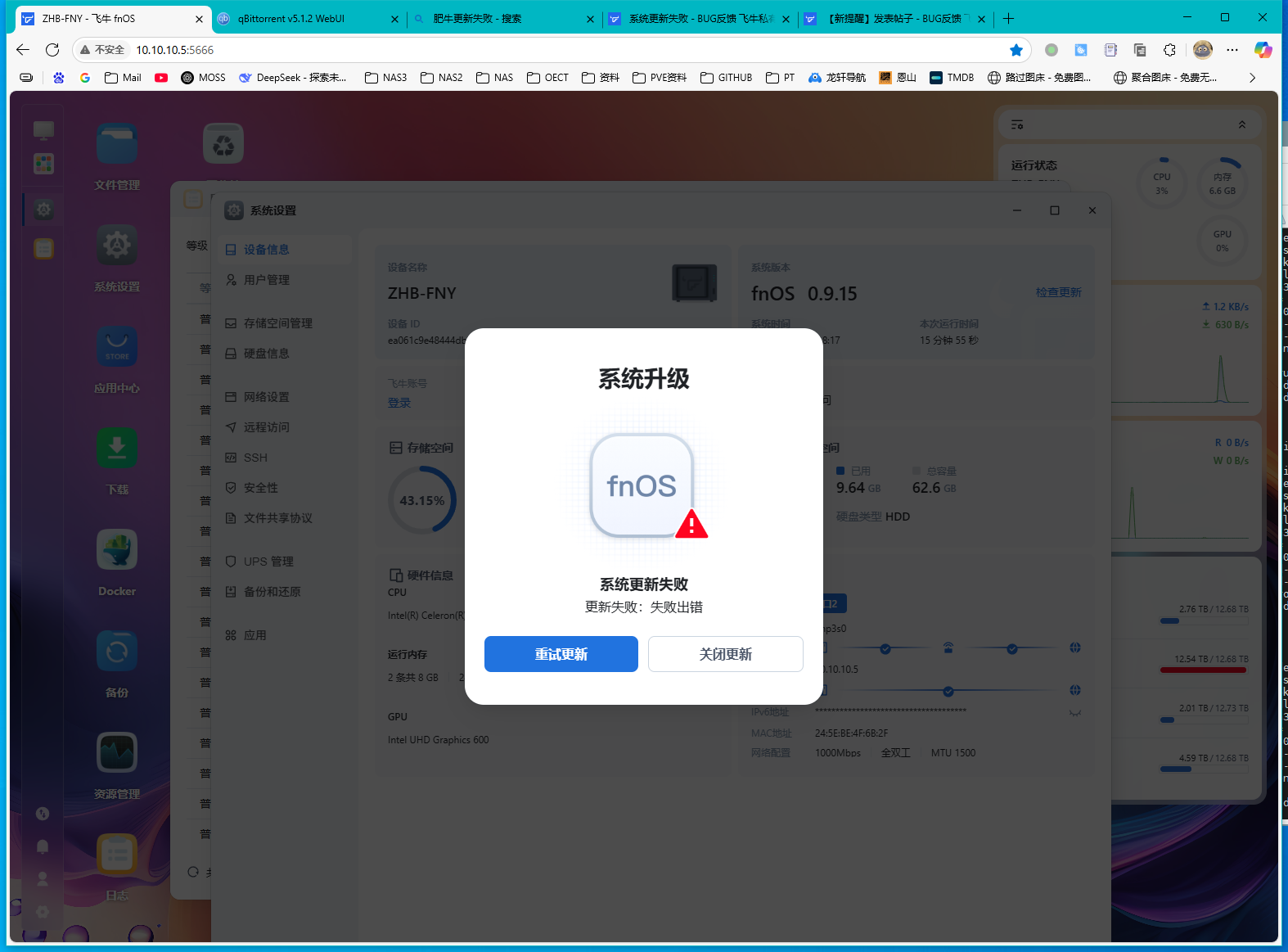Select UPS 管理 in settings sidebar

pyautogui.click(x=285, y=562)
